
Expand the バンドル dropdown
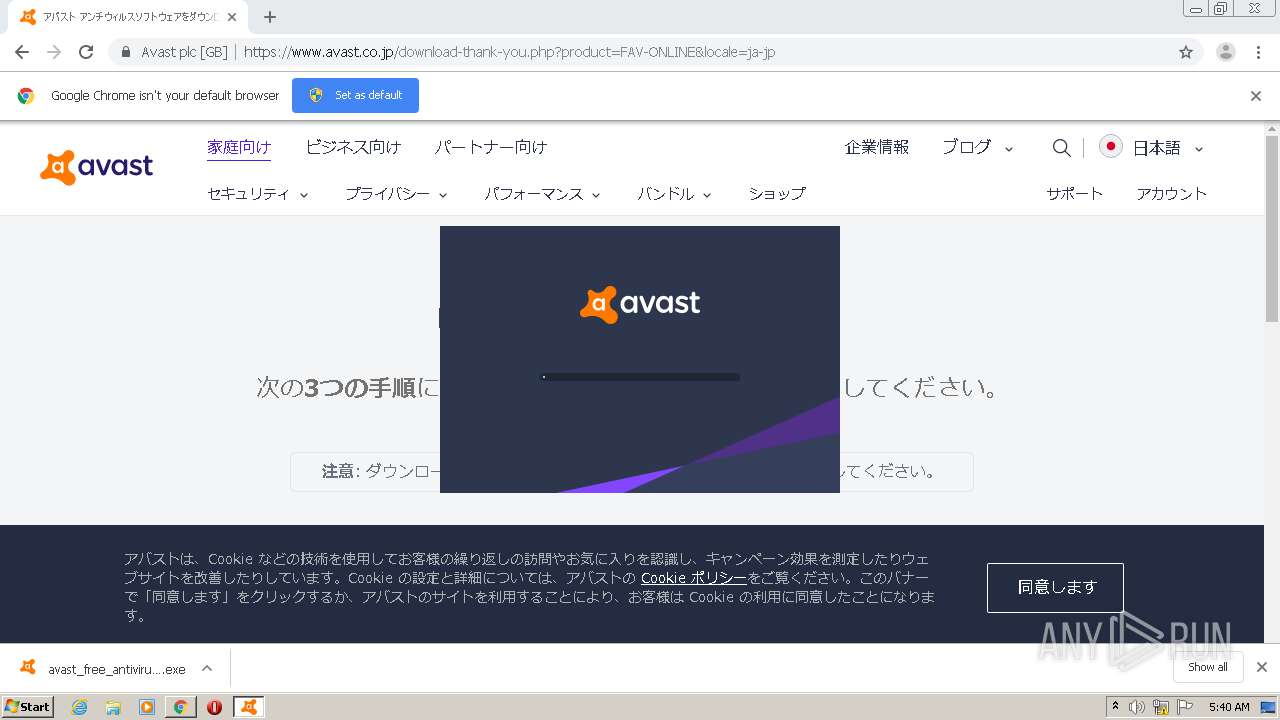[x=674, y=194]
